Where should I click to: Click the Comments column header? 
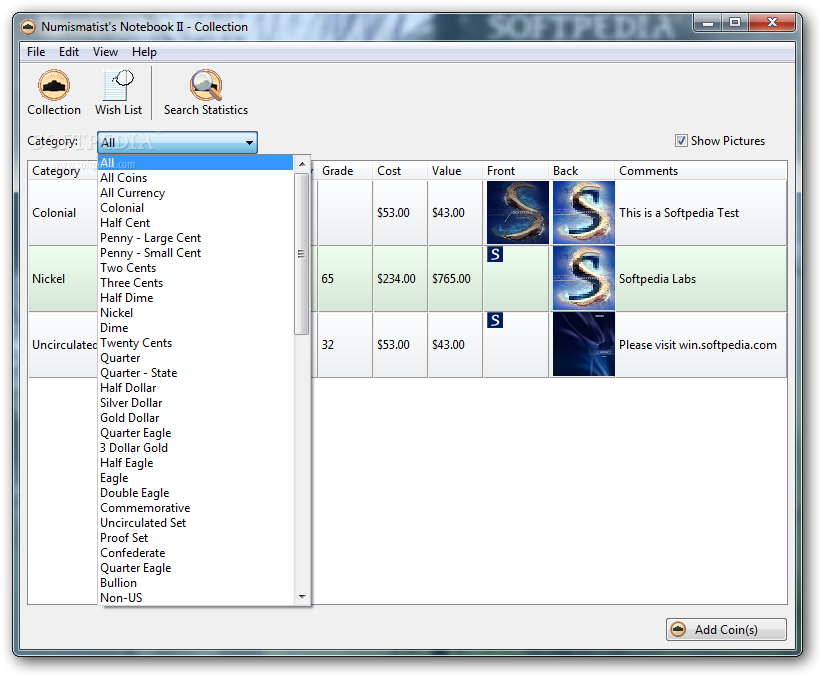pyautogui.click(x=701, y=171)
